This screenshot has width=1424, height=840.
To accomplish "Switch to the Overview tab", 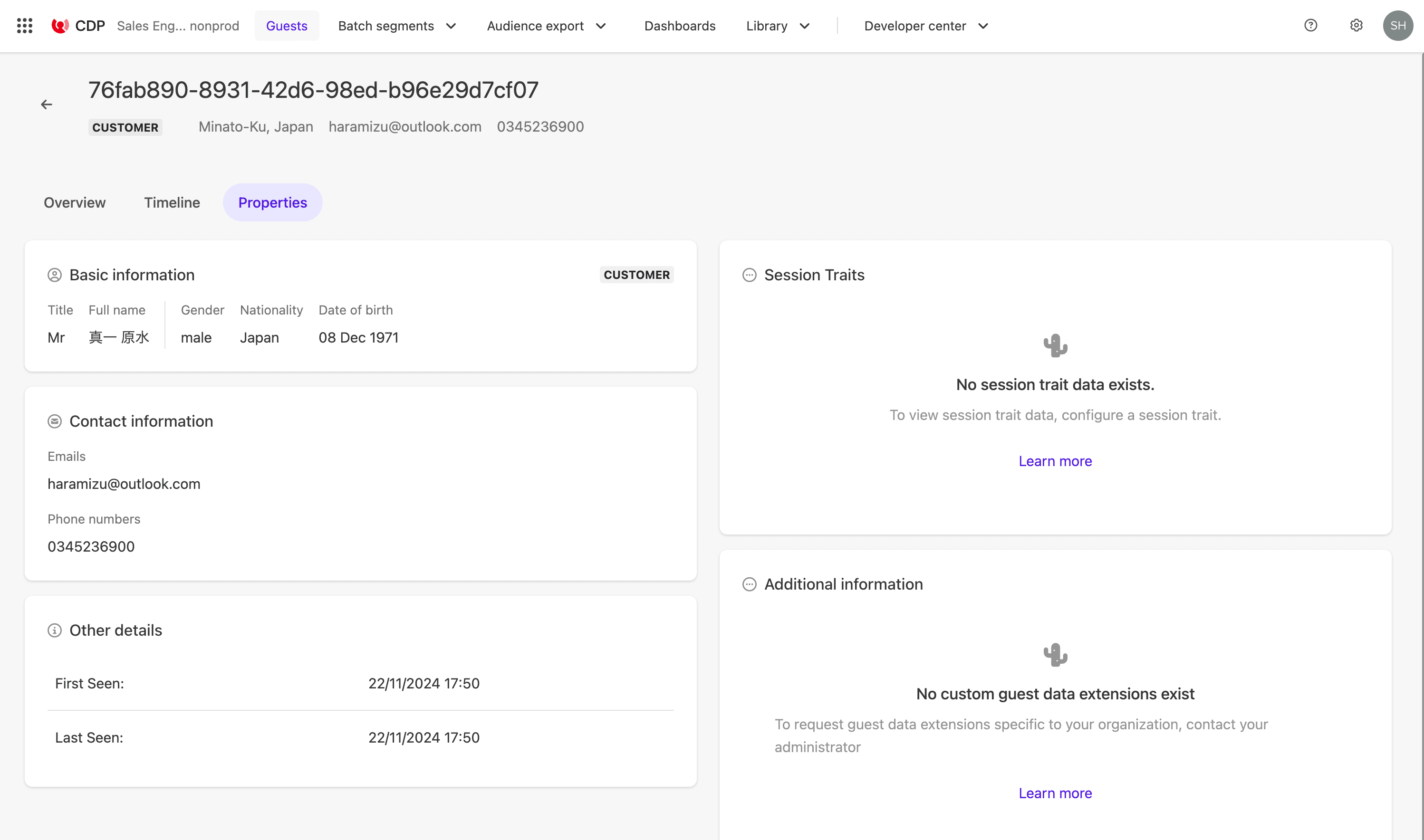I will (x=75, y=203).
